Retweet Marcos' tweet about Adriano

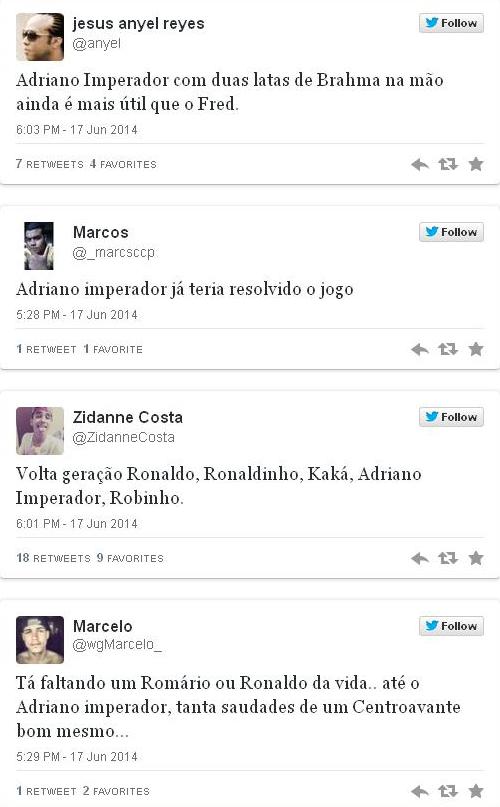point(448,349)
